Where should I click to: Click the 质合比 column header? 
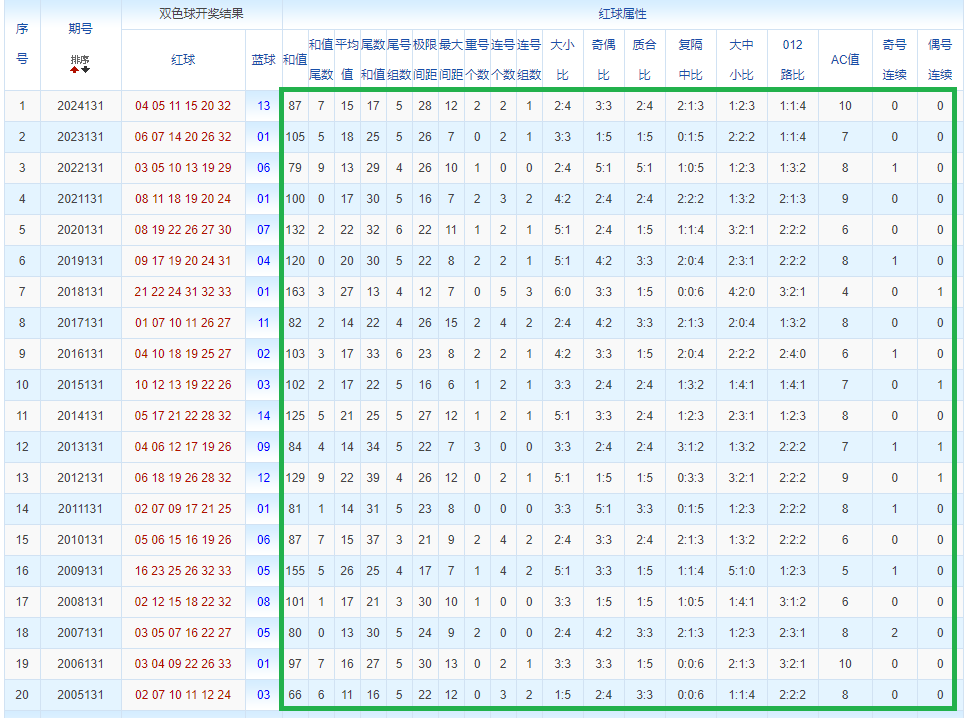point(644,60)
